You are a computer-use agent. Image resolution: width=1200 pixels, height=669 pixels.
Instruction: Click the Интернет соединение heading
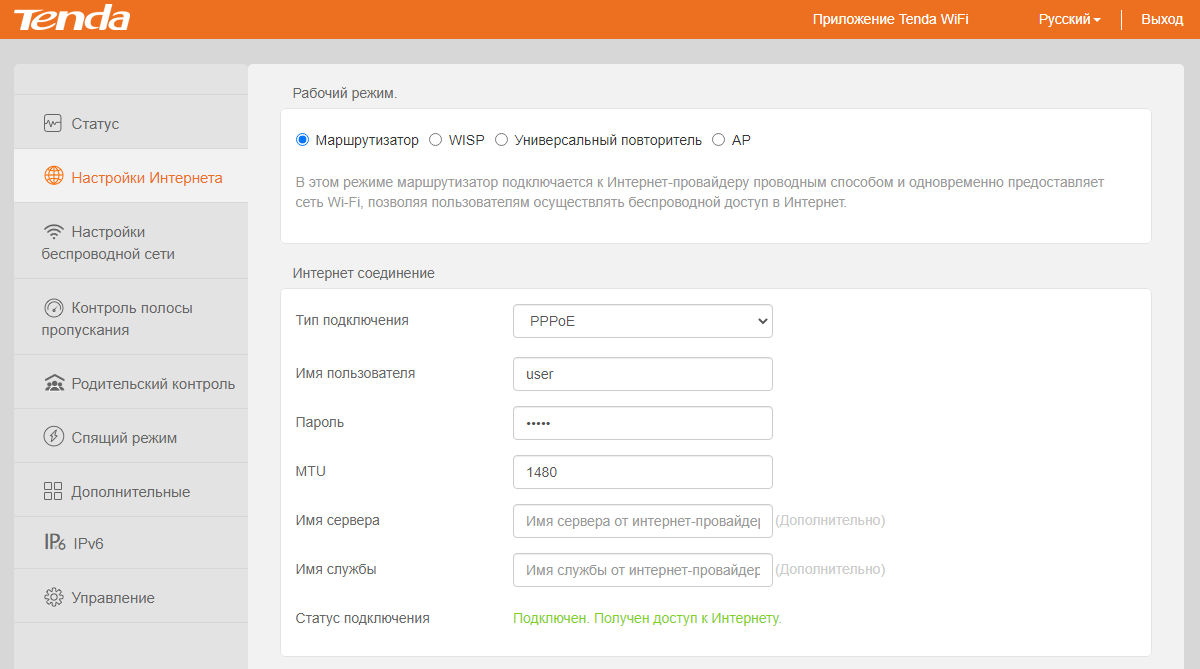[364, 273]
